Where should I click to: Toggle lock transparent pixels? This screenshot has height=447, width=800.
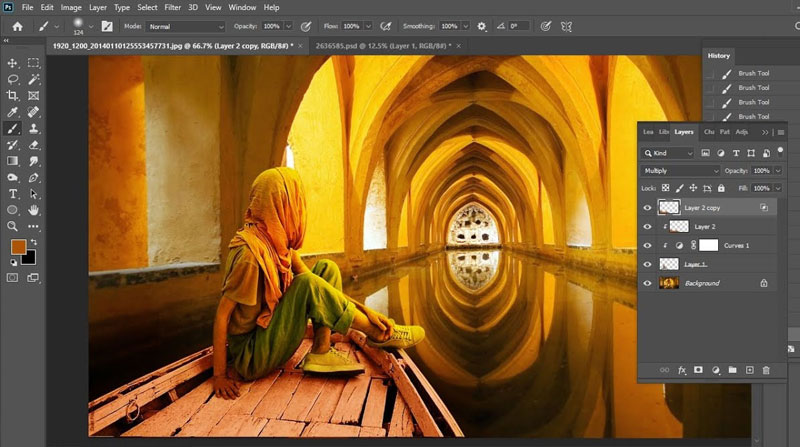point(665,188)
